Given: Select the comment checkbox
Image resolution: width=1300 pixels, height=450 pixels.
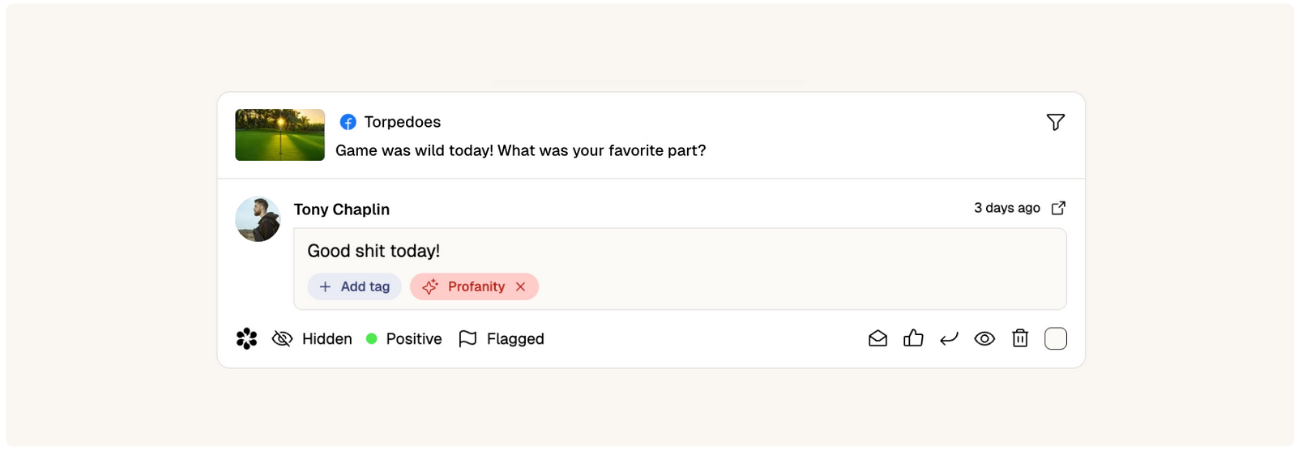Looking at the screenshot, I should pos(1056,339).
